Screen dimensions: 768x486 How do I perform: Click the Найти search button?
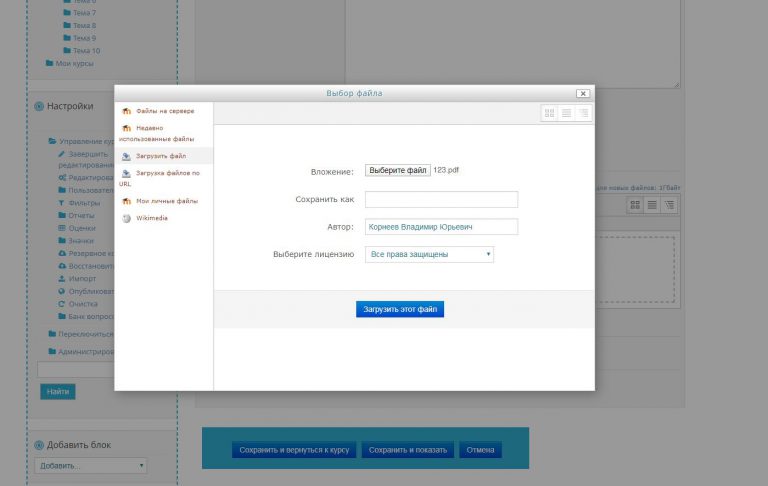pos(58,391)
